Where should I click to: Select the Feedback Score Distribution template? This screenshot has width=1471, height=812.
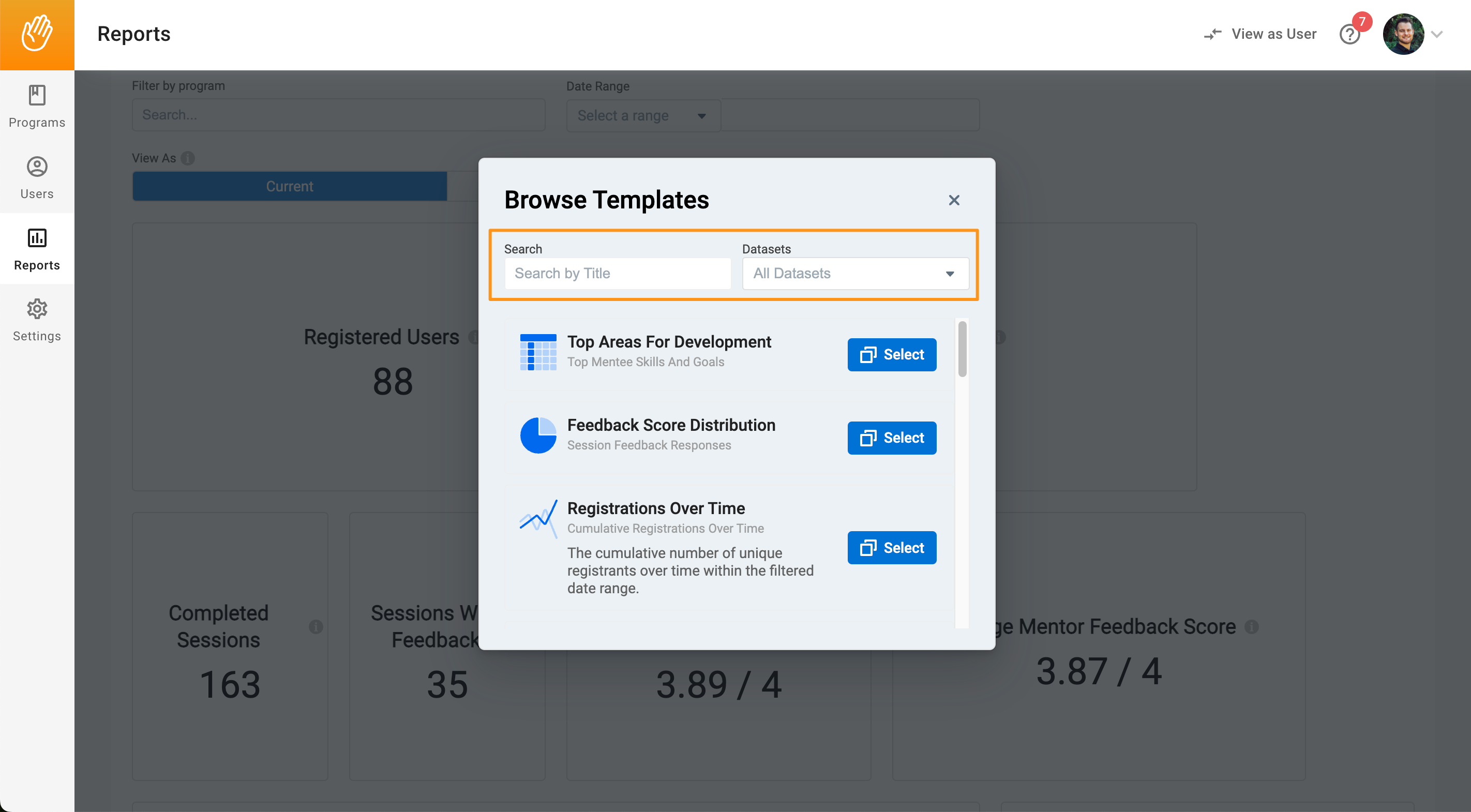pos(891,438)
